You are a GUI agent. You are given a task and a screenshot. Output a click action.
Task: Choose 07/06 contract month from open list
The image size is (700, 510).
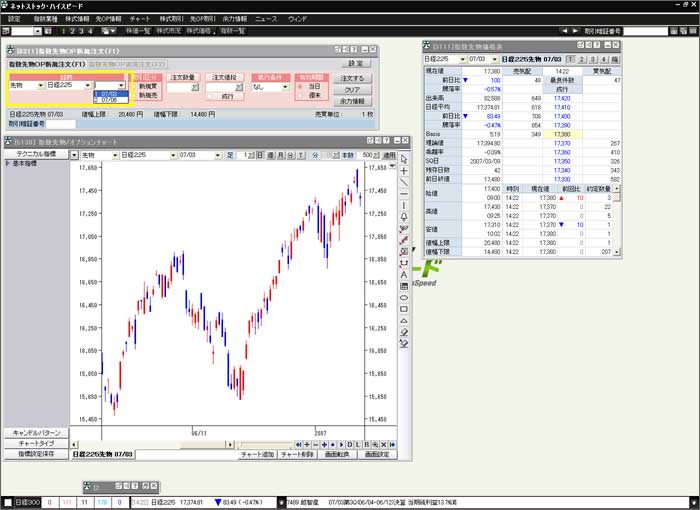click(x=111, y=100)
